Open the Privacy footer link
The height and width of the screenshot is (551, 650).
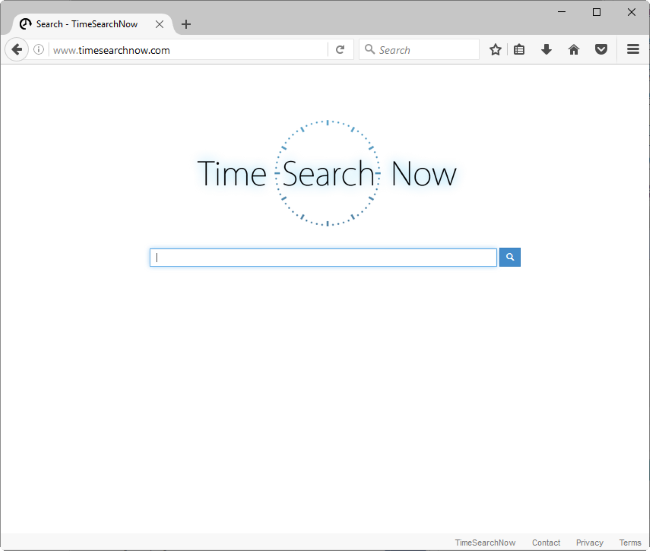coord(589,543)
